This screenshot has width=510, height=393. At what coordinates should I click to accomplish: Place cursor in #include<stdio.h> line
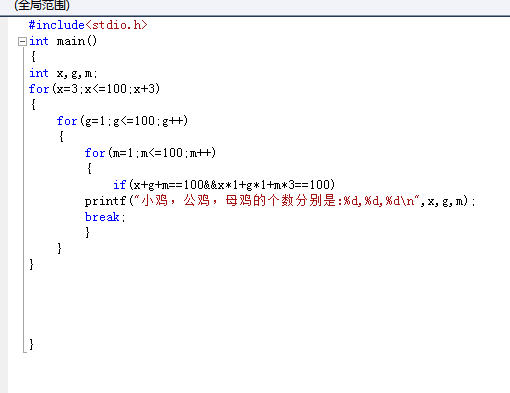(88, 25)
